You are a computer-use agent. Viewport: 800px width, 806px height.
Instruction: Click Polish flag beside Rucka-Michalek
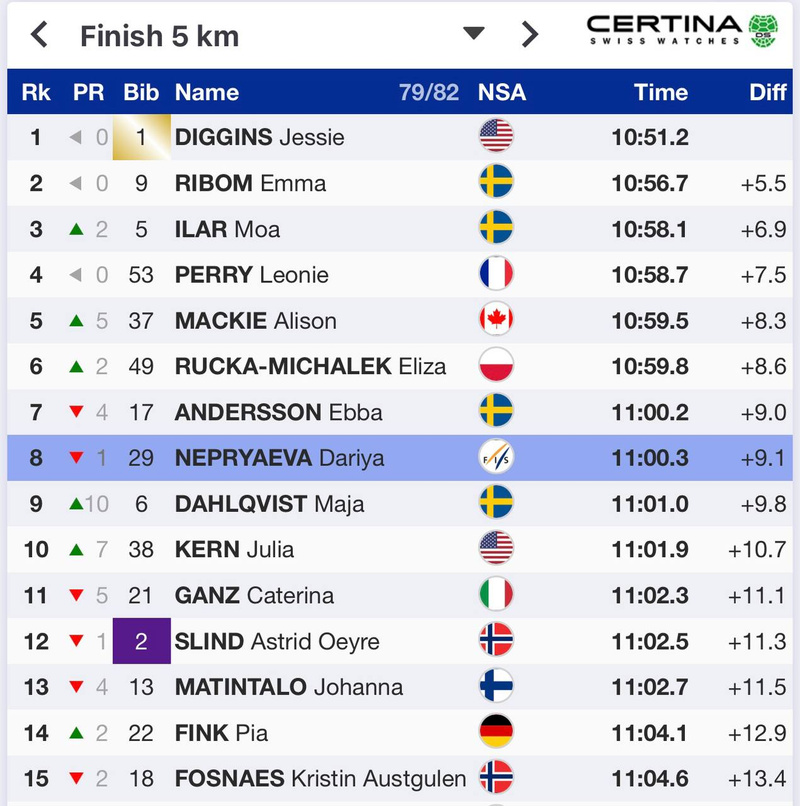pos(496,366)
